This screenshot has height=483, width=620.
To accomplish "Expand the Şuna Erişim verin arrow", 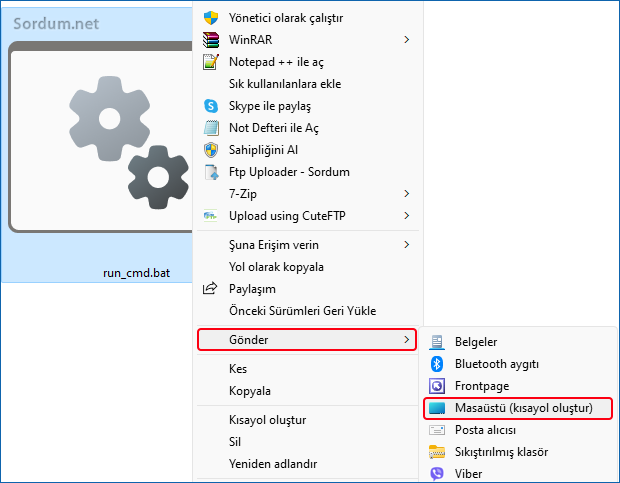I will coord(406,245).
